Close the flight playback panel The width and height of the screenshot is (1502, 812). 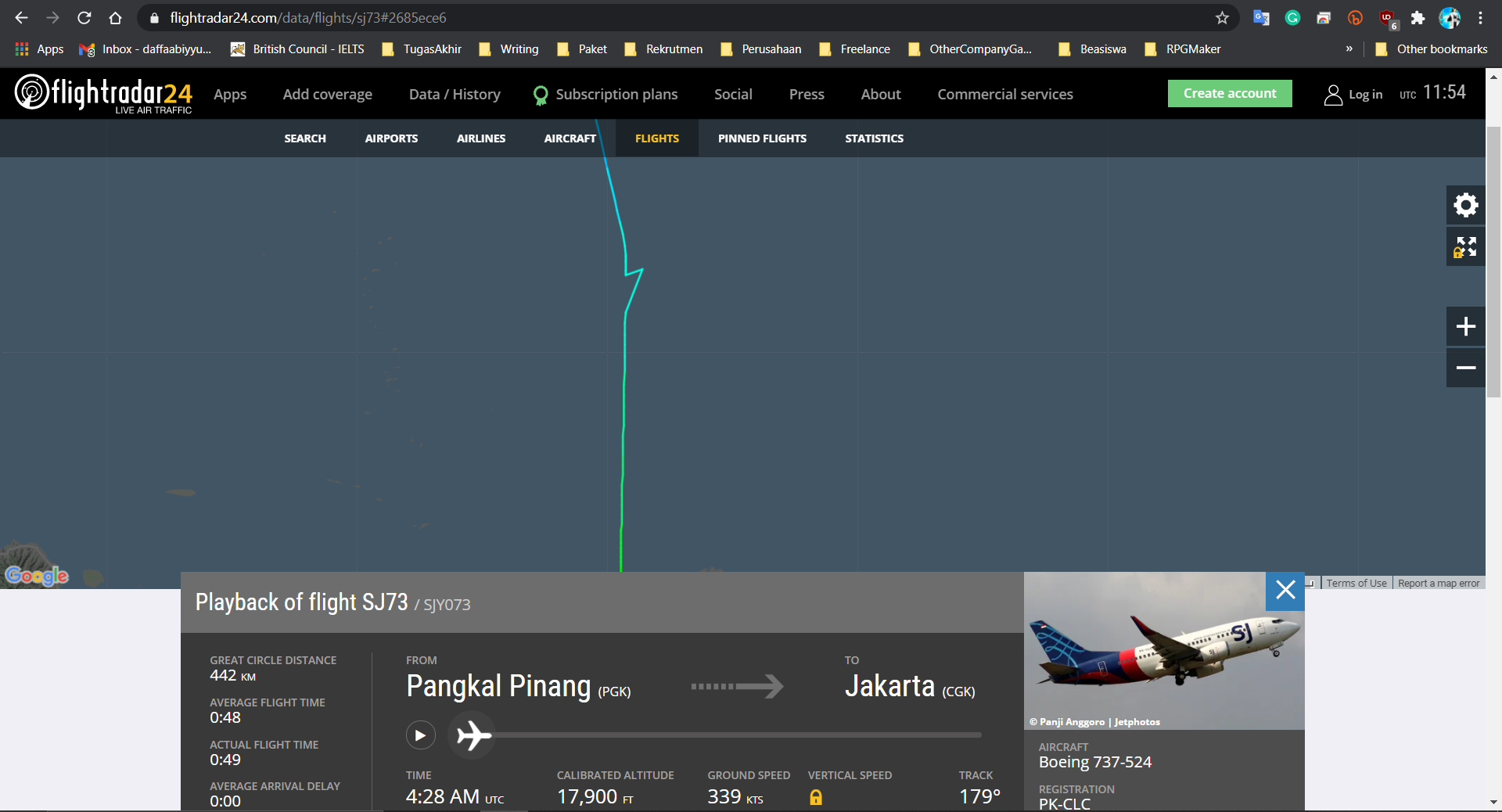[1285, 591]
